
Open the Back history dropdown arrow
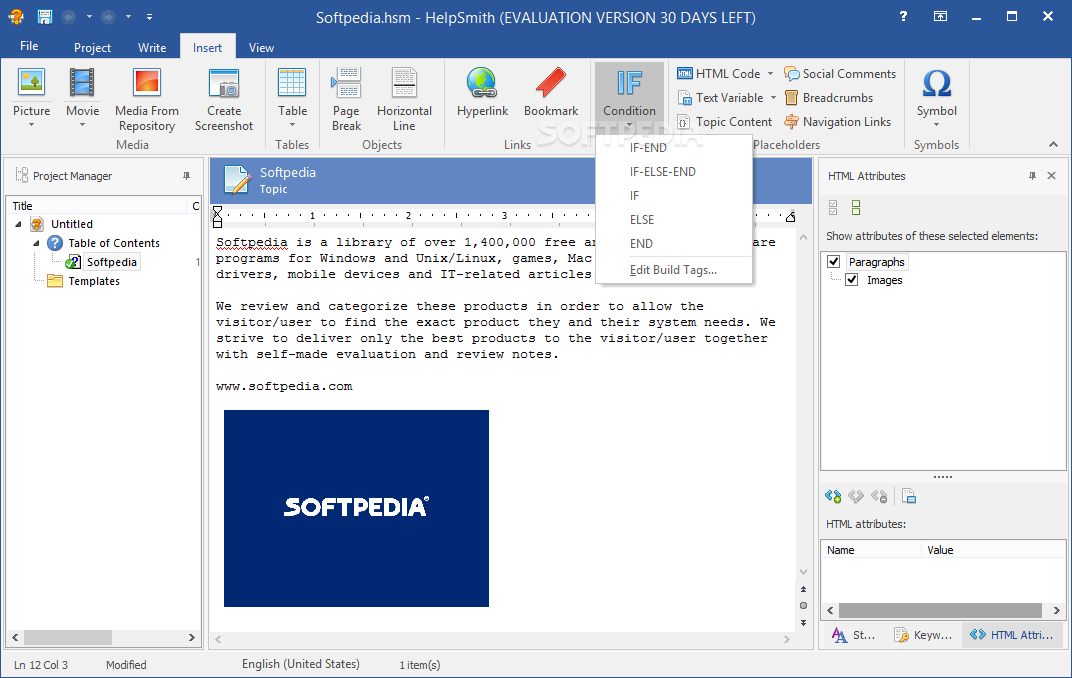tap(89, 16)
